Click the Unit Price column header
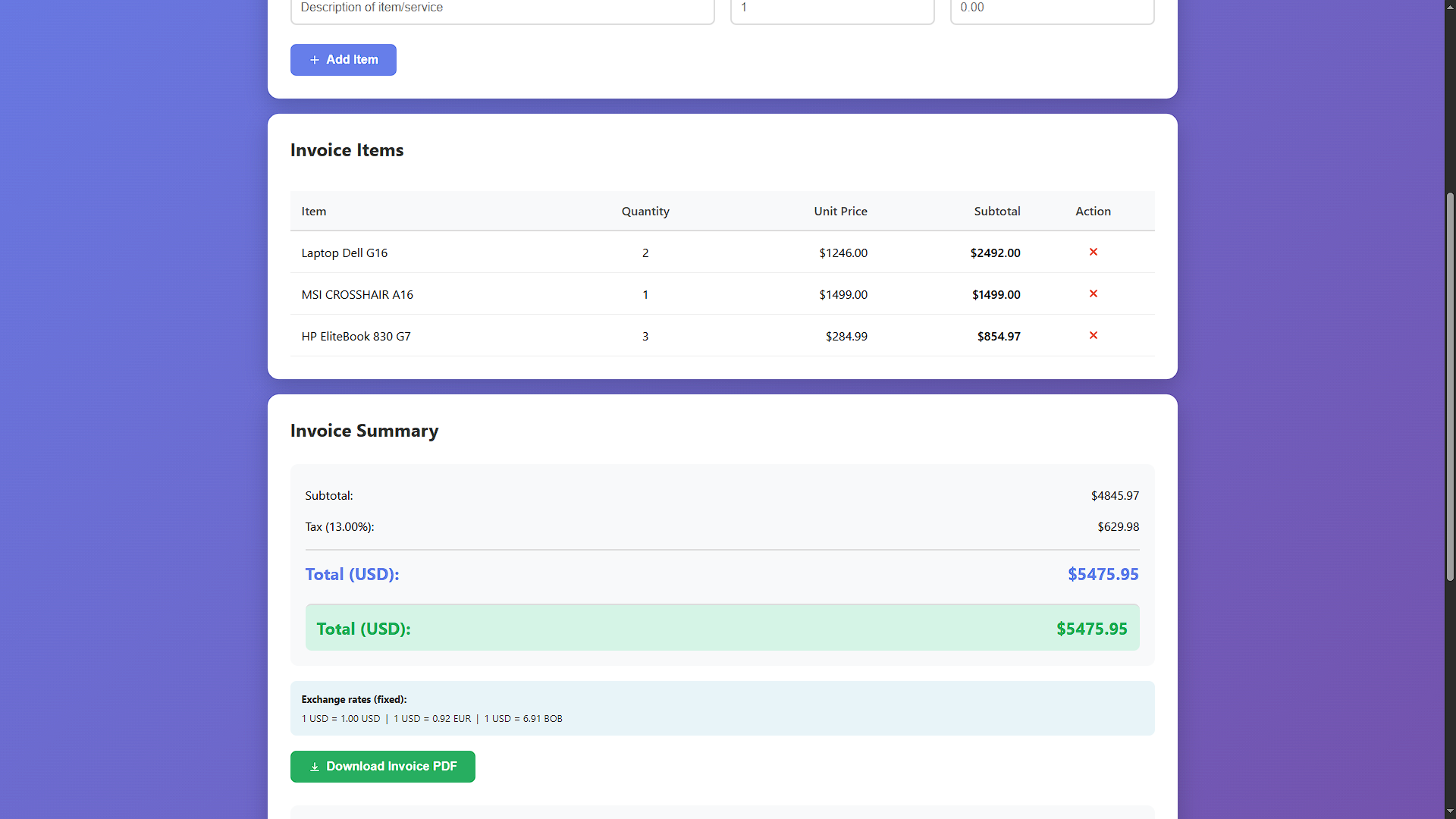Viewport: 1456px width, 819px height. pos(840,212)
